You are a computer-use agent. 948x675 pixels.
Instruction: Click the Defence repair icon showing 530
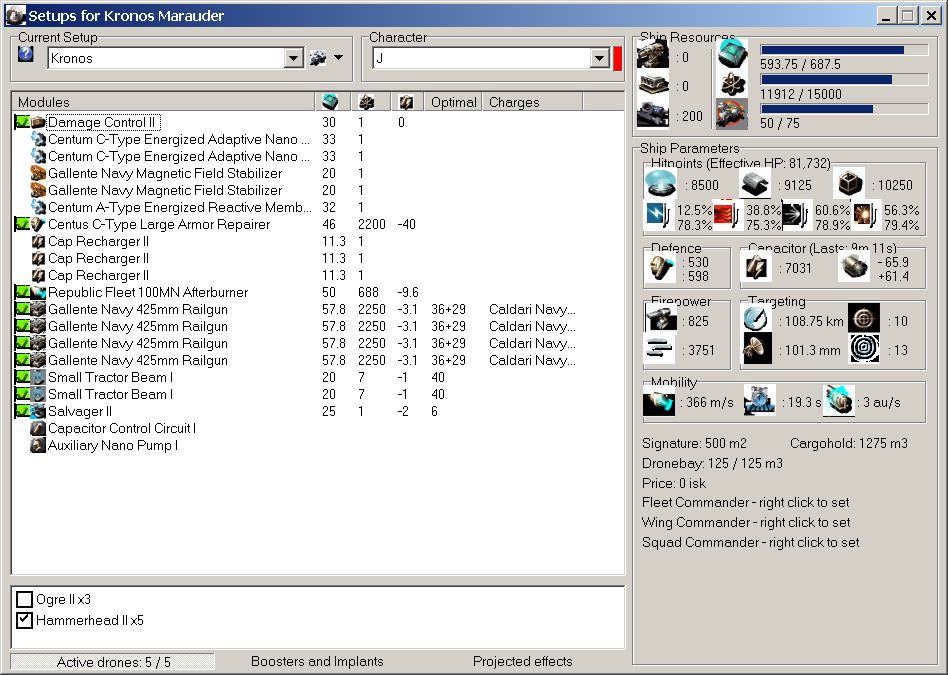tap(660, 267)
